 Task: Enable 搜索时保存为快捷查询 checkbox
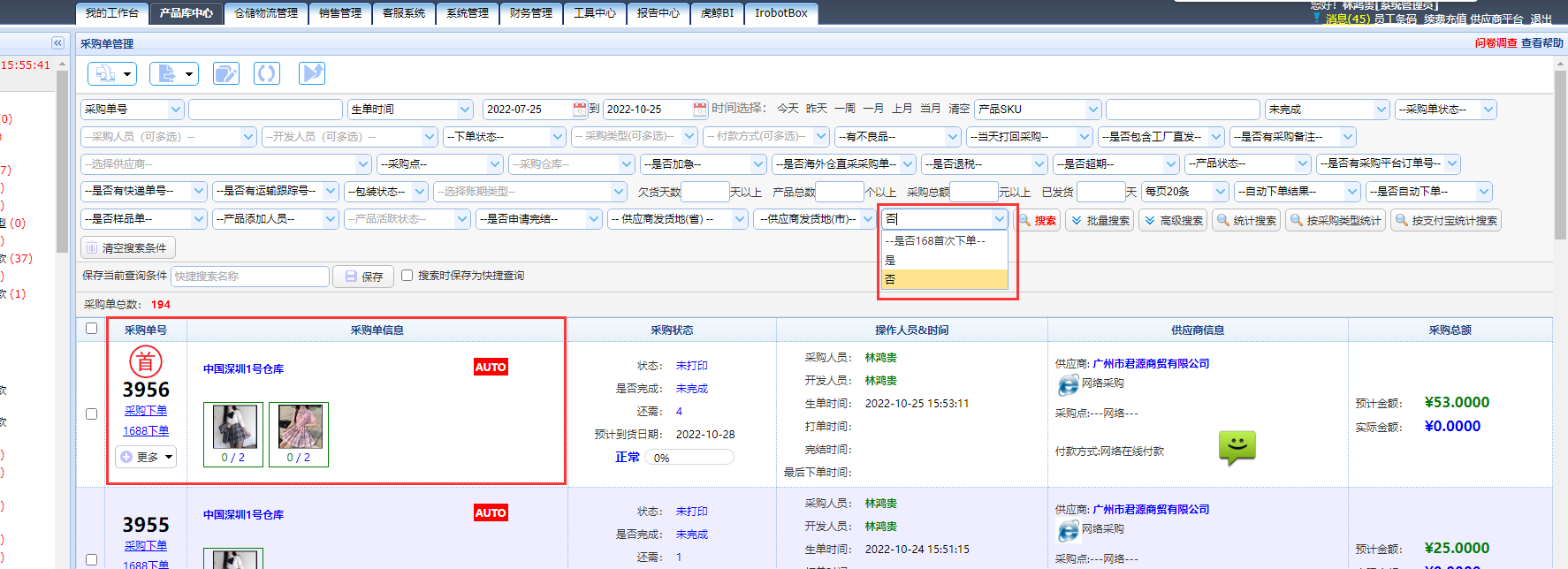pyautogui.click(x=407, y=276)
